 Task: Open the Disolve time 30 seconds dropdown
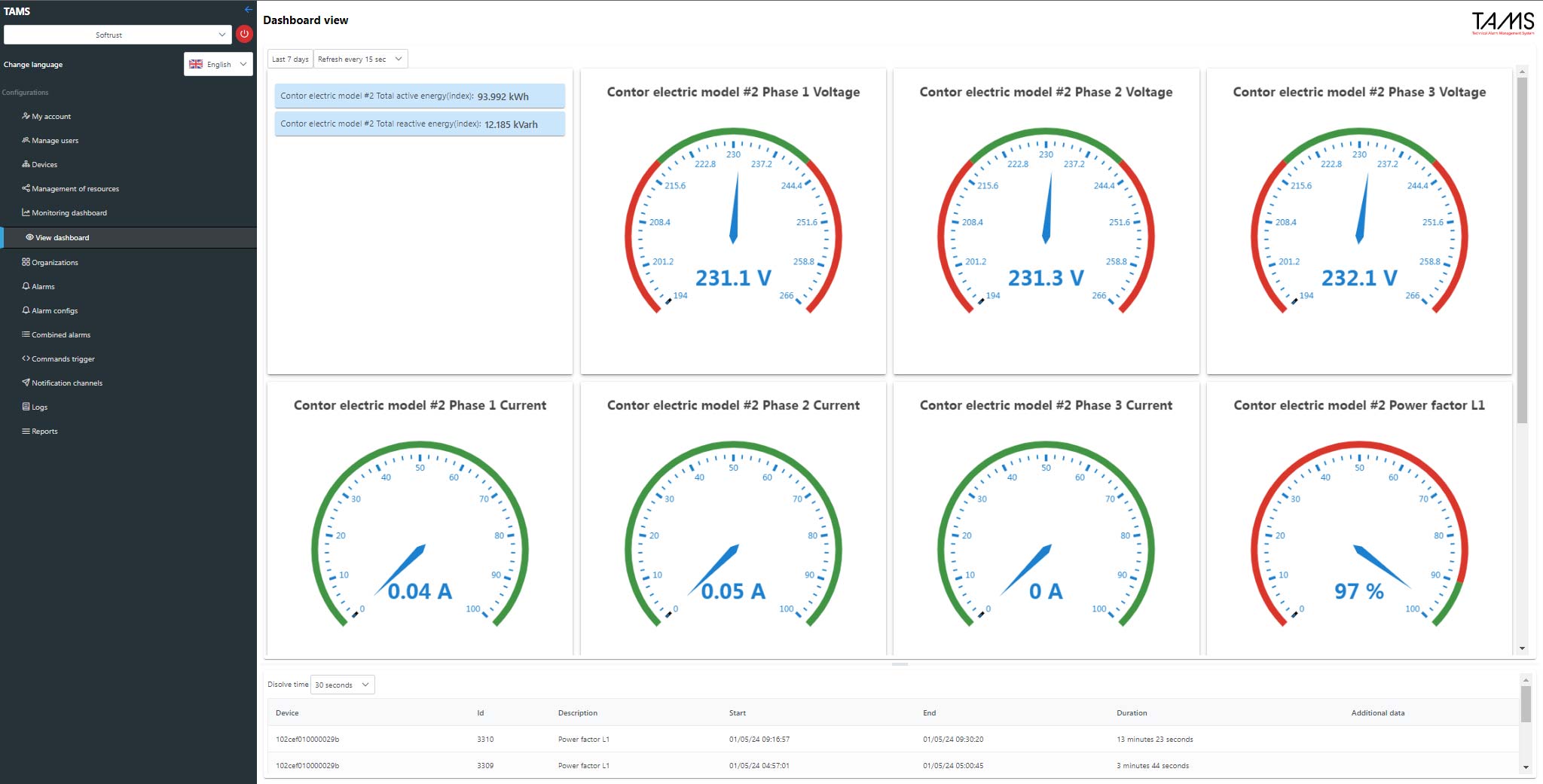tap(342, 685)
